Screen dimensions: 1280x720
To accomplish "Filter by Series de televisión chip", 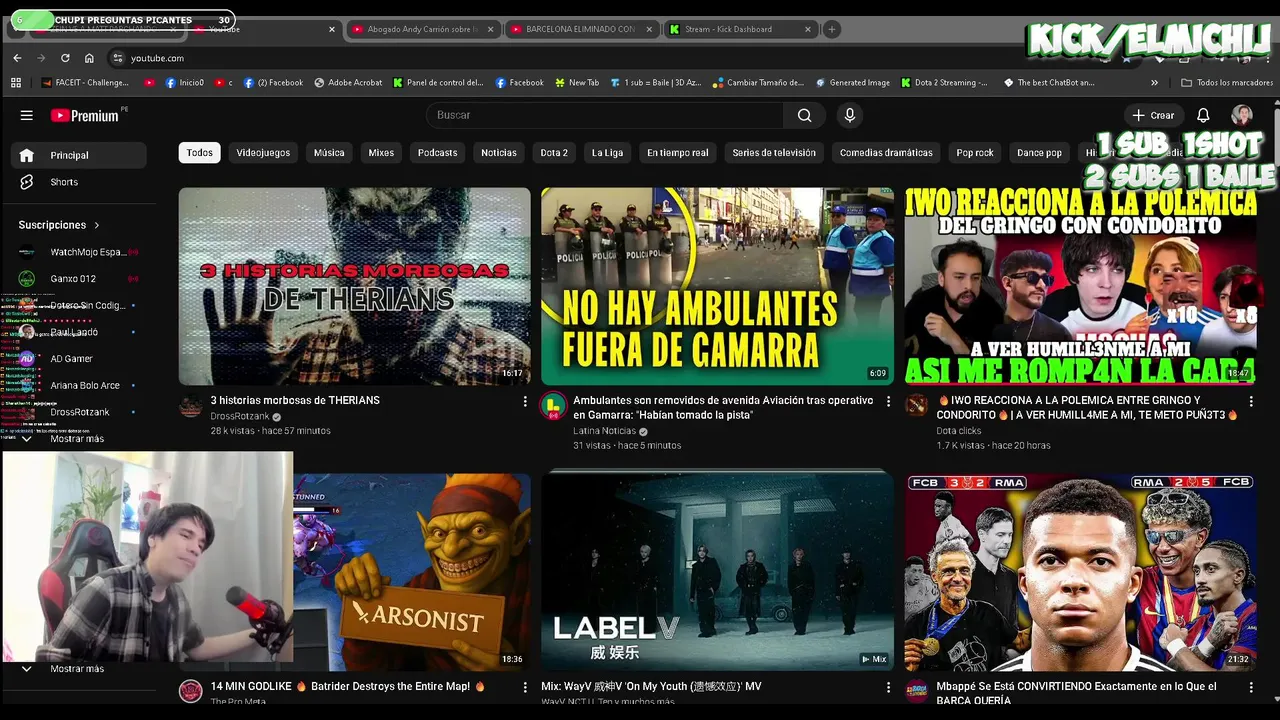I will pyautogui.click(x=774, y=153).
